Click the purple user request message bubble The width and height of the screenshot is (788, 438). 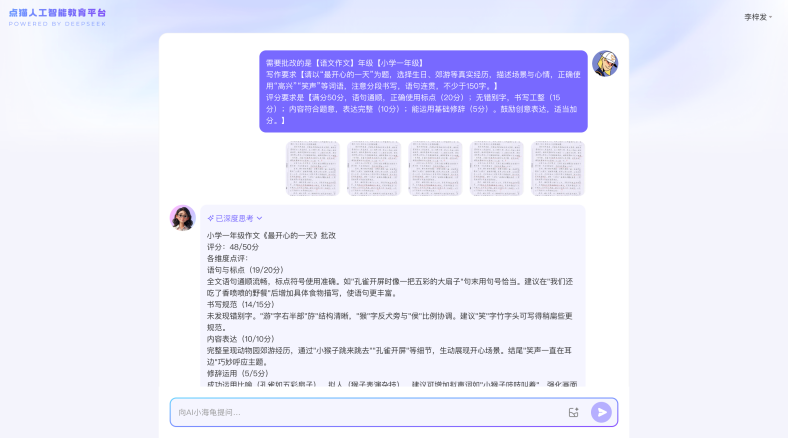(x=423, y=91)
